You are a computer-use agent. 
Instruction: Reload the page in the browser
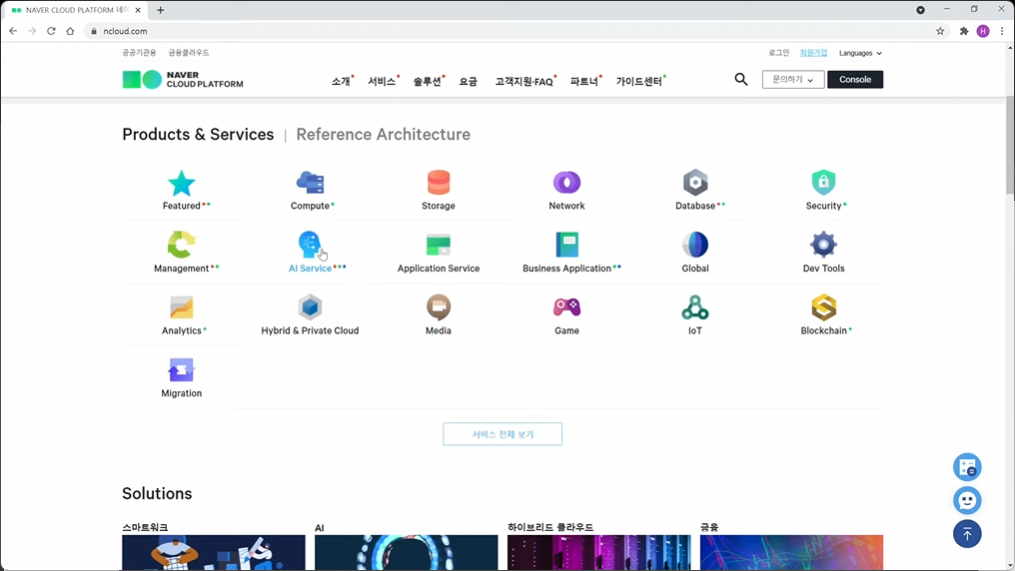click(x=51, y=31)
